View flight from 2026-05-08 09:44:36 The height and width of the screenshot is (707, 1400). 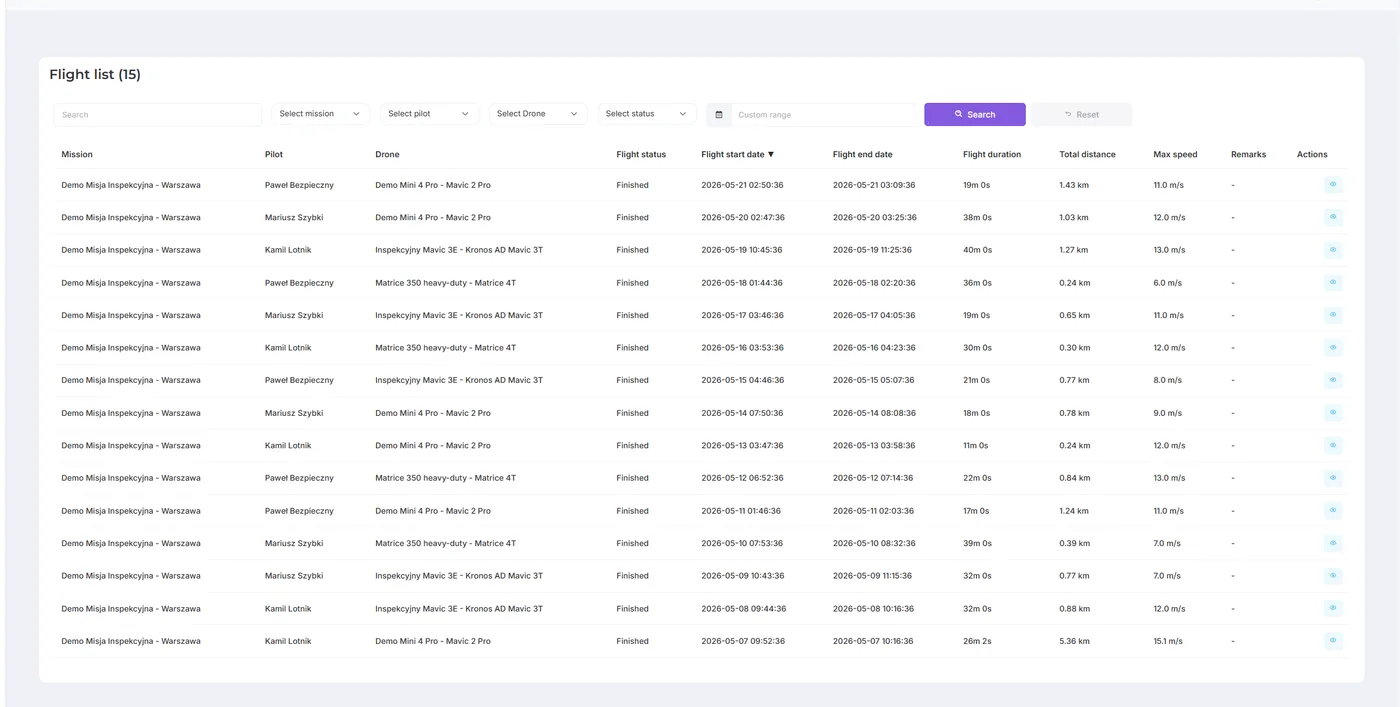coord(1333,608)
